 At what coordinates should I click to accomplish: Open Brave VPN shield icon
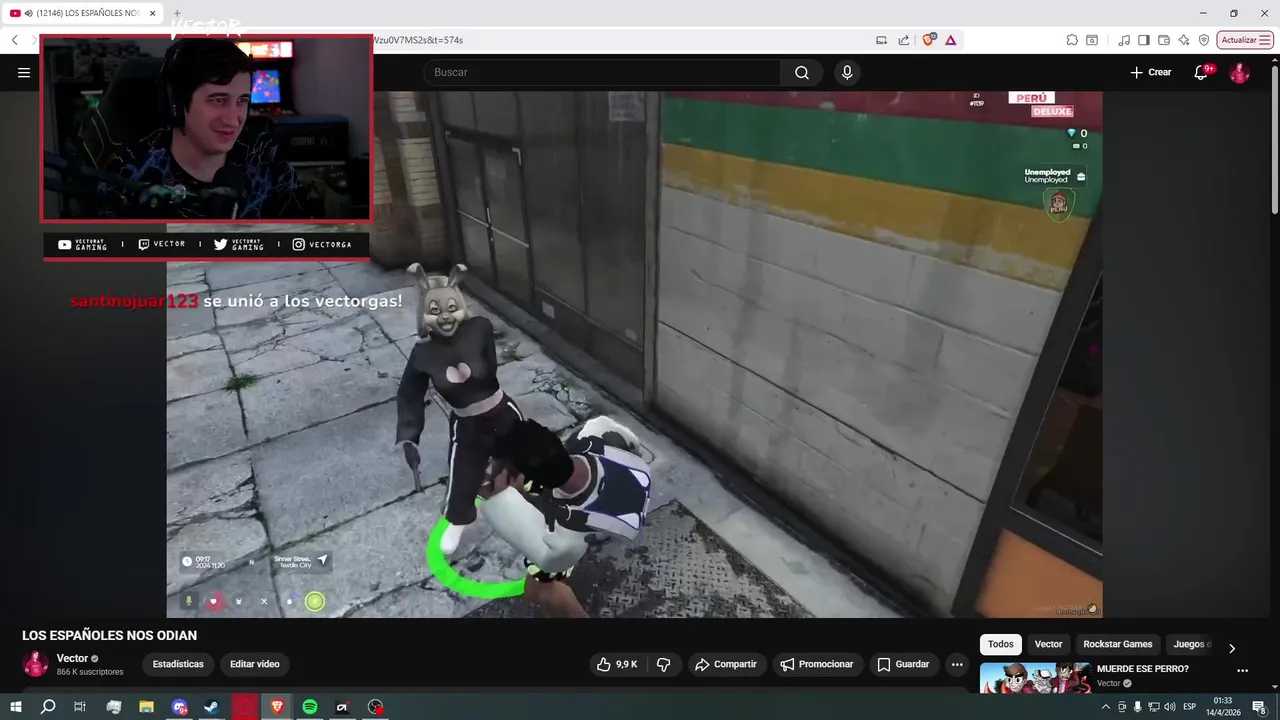click(x=1204, y=40)
